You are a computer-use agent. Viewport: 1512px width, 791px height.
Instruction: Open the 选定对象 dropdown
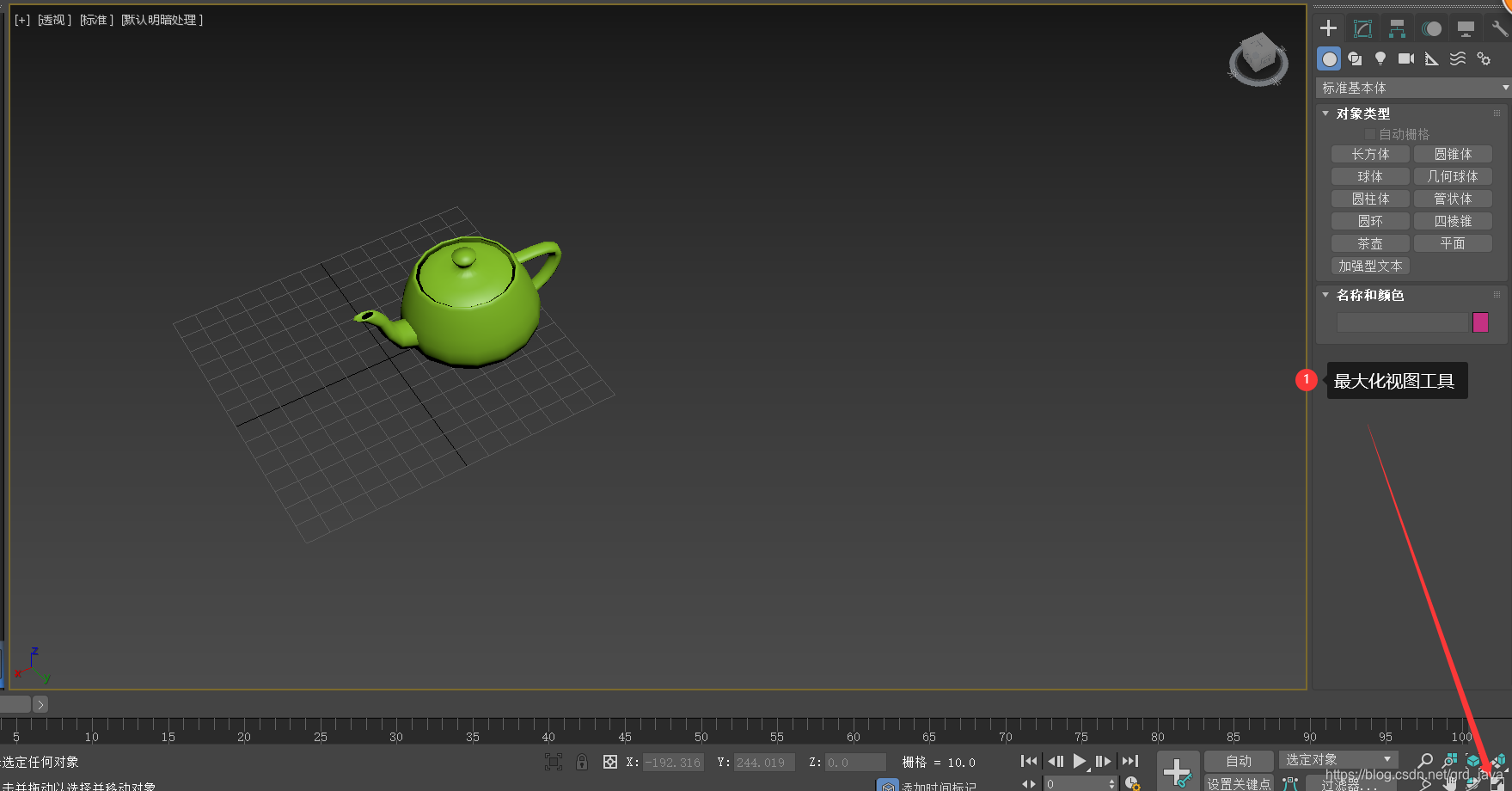point(1338,760)
